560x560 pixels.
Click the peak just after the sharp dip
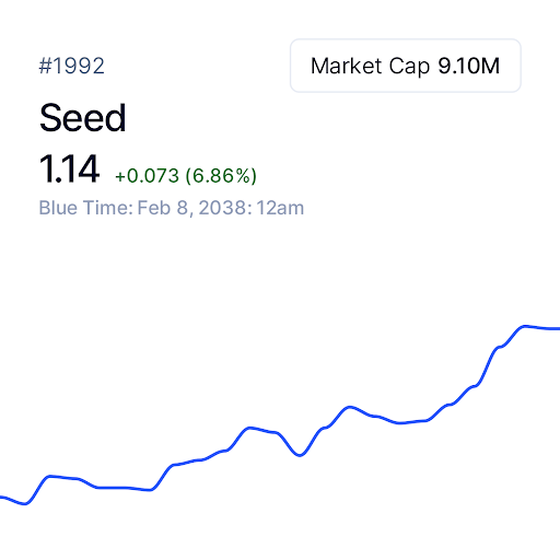(x=349, y=407)
